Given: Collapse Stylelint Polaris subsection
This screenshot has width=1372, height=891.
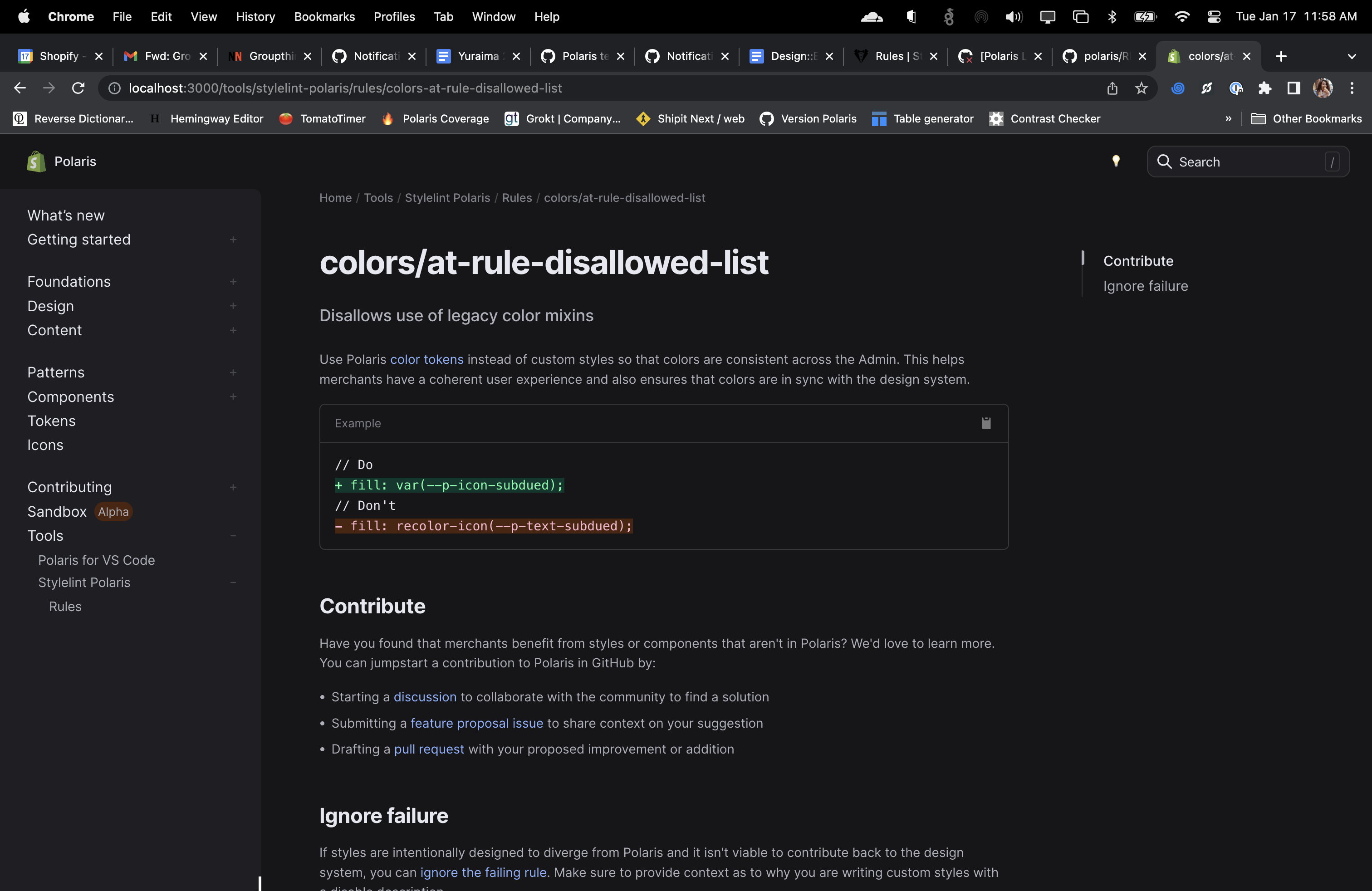Looking at the screenshot, I should coord(233,583).
